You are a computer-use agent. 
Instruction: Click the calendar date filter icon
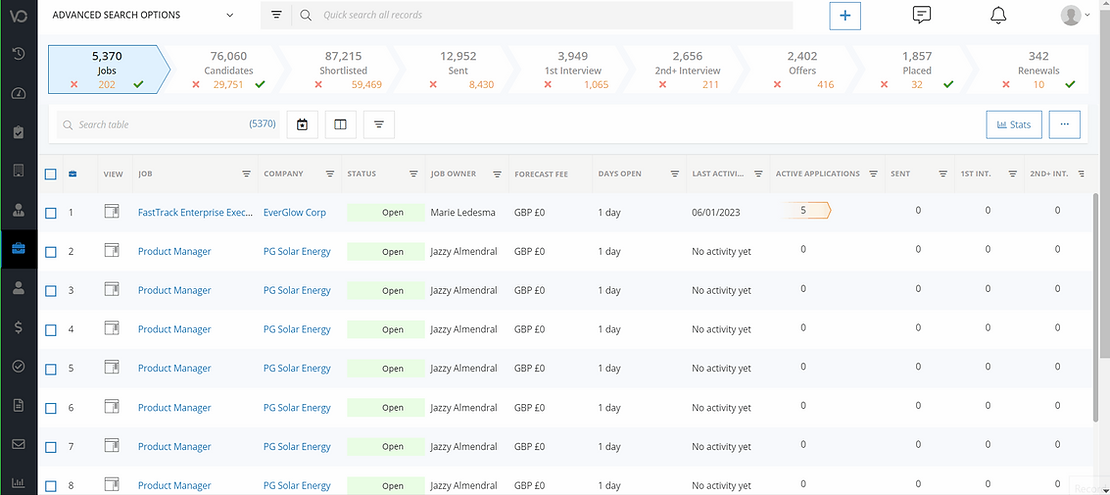(301, 124)
